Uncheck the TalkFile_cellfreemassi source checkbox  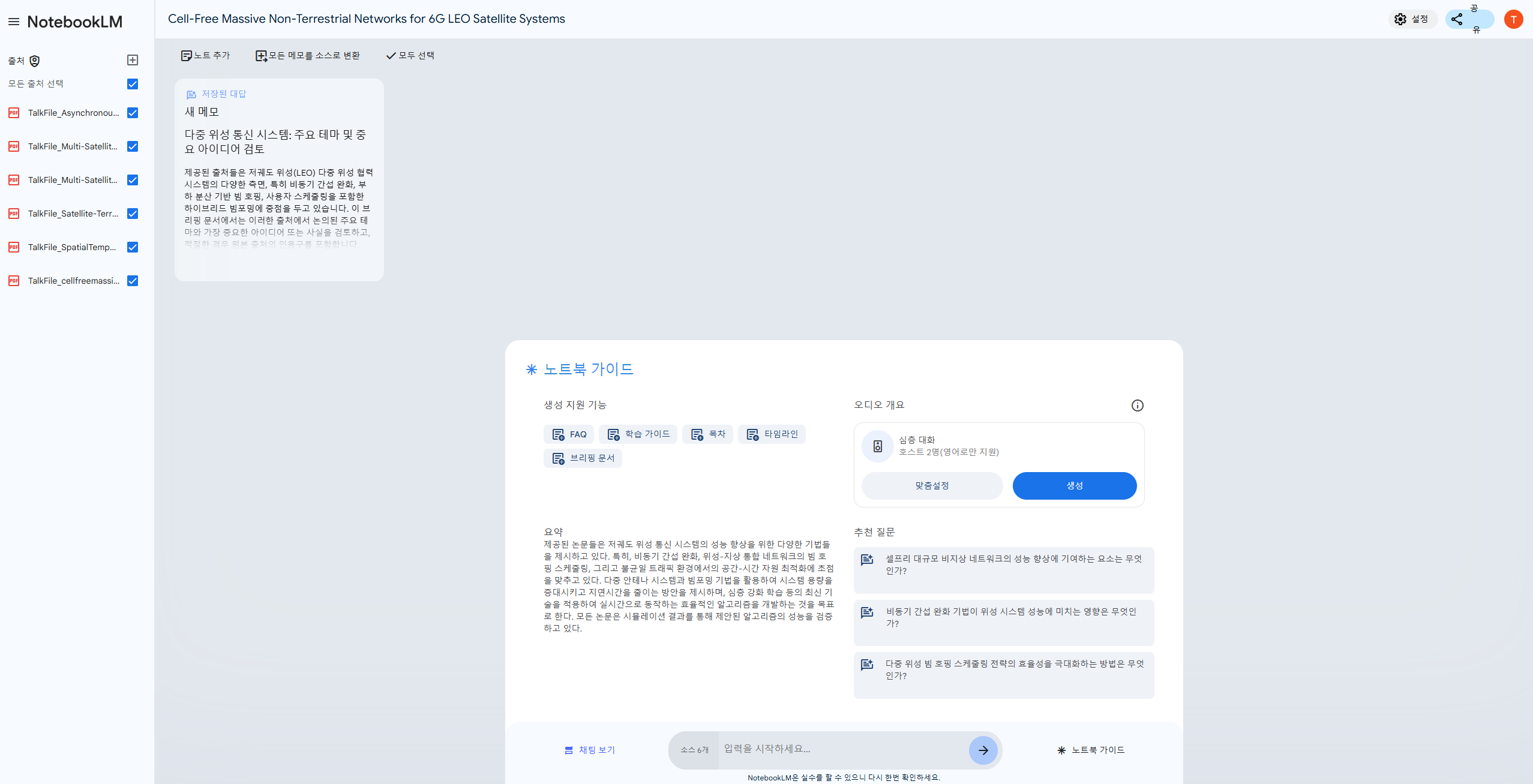click(x=133, y=281)
